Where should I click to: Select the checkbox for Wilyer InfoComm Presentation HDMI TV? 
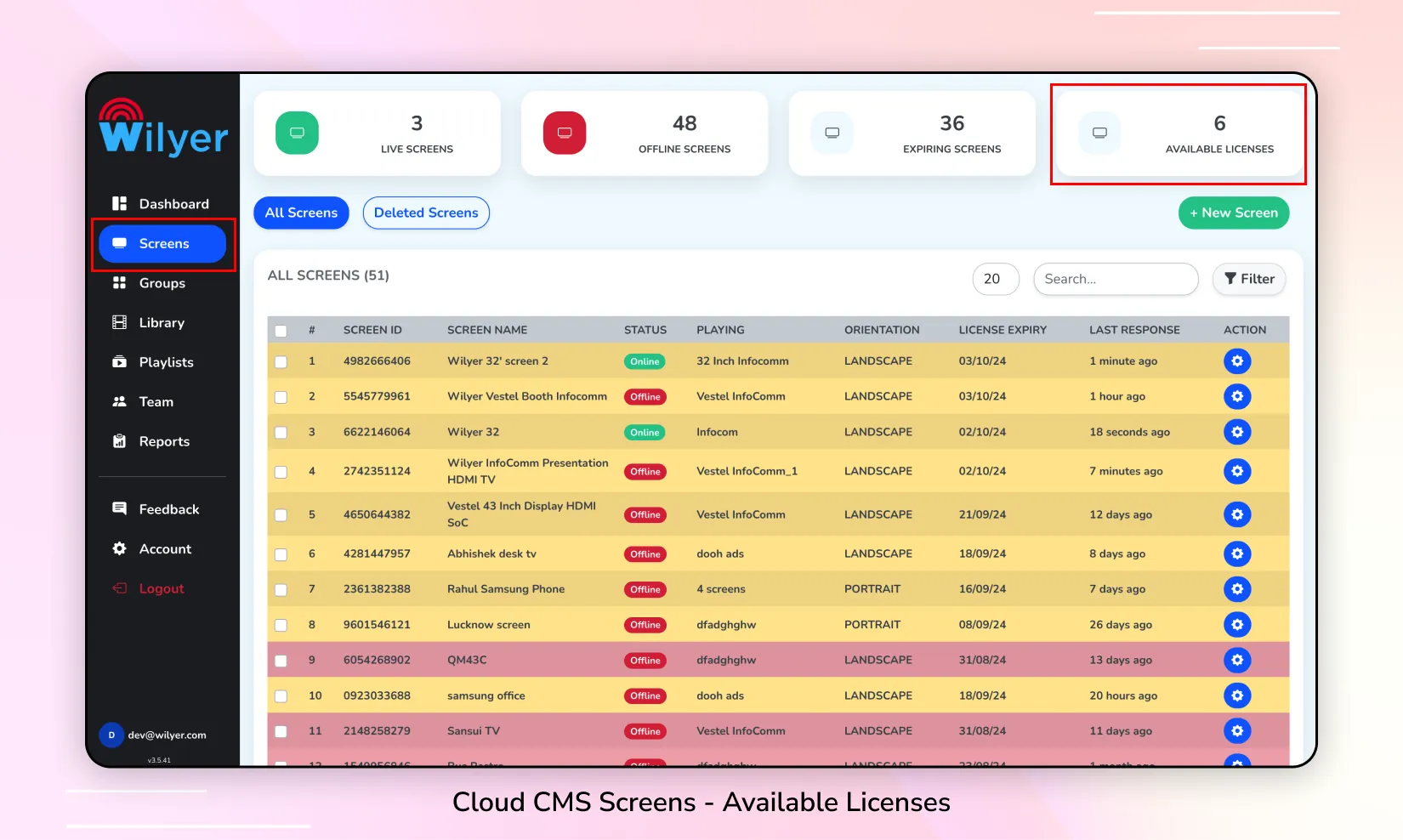pos(281,472)
